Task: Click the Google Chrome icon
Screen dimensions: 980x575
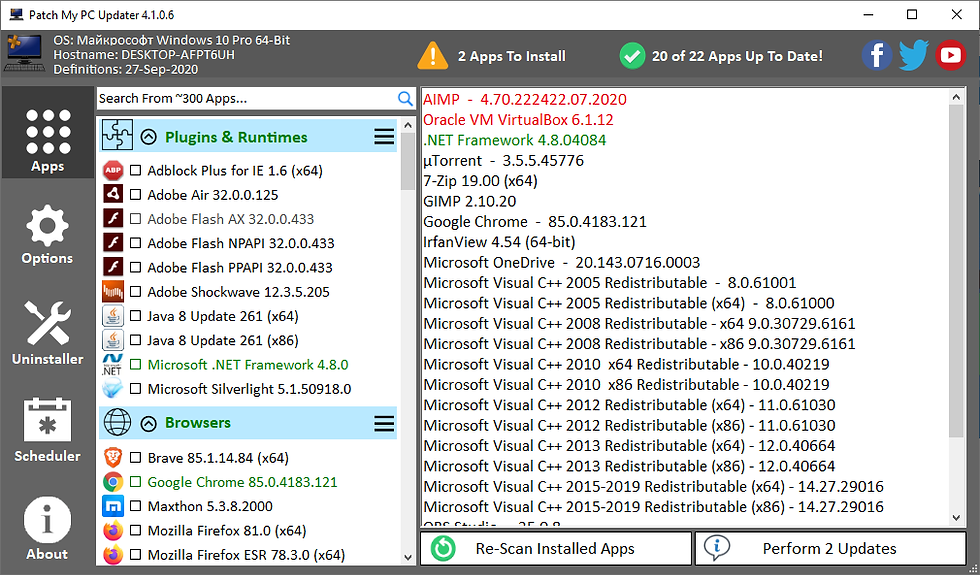Action: click(x=113, y=482)
